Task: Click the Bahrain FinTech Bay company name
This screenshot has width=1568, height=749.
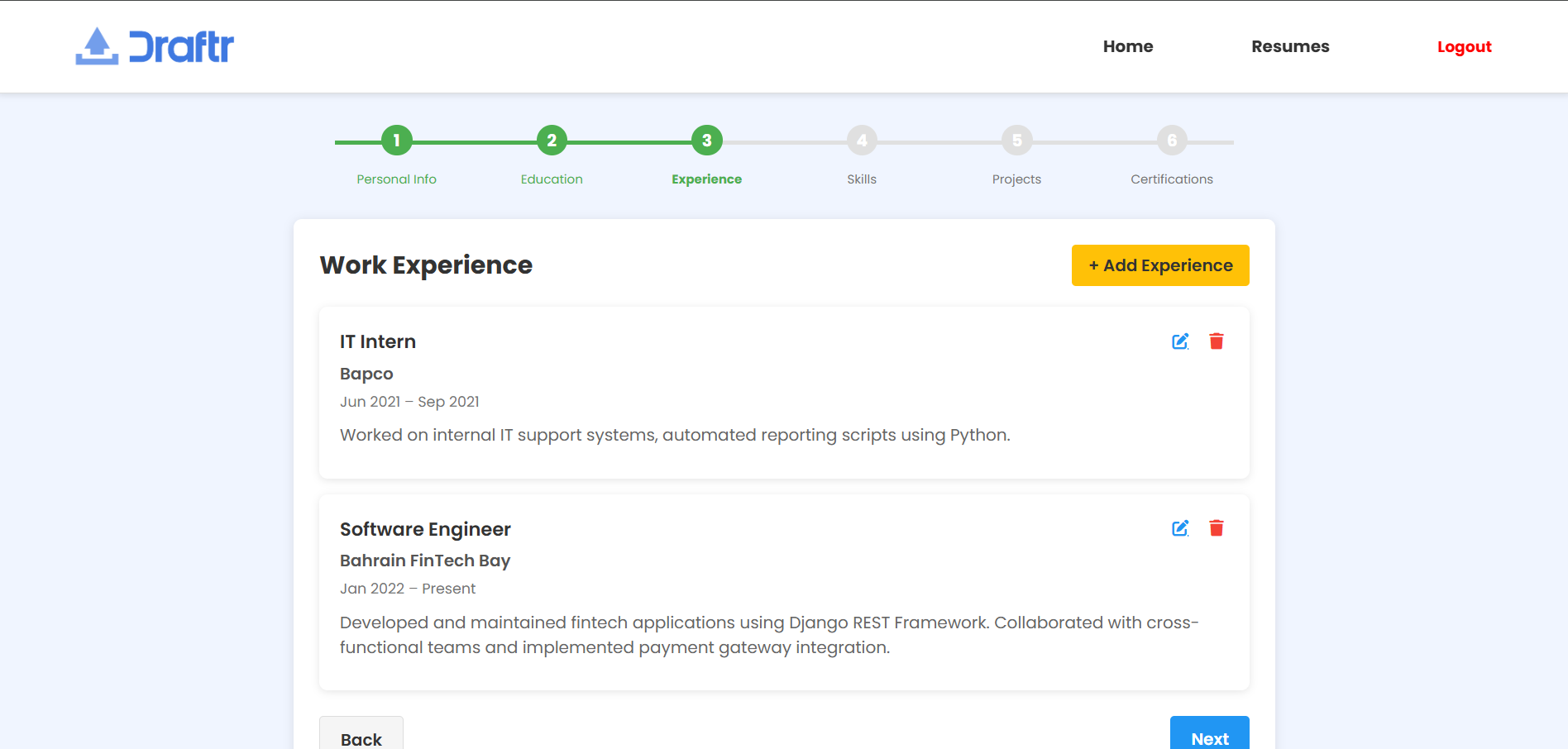Action: (425, 561)
